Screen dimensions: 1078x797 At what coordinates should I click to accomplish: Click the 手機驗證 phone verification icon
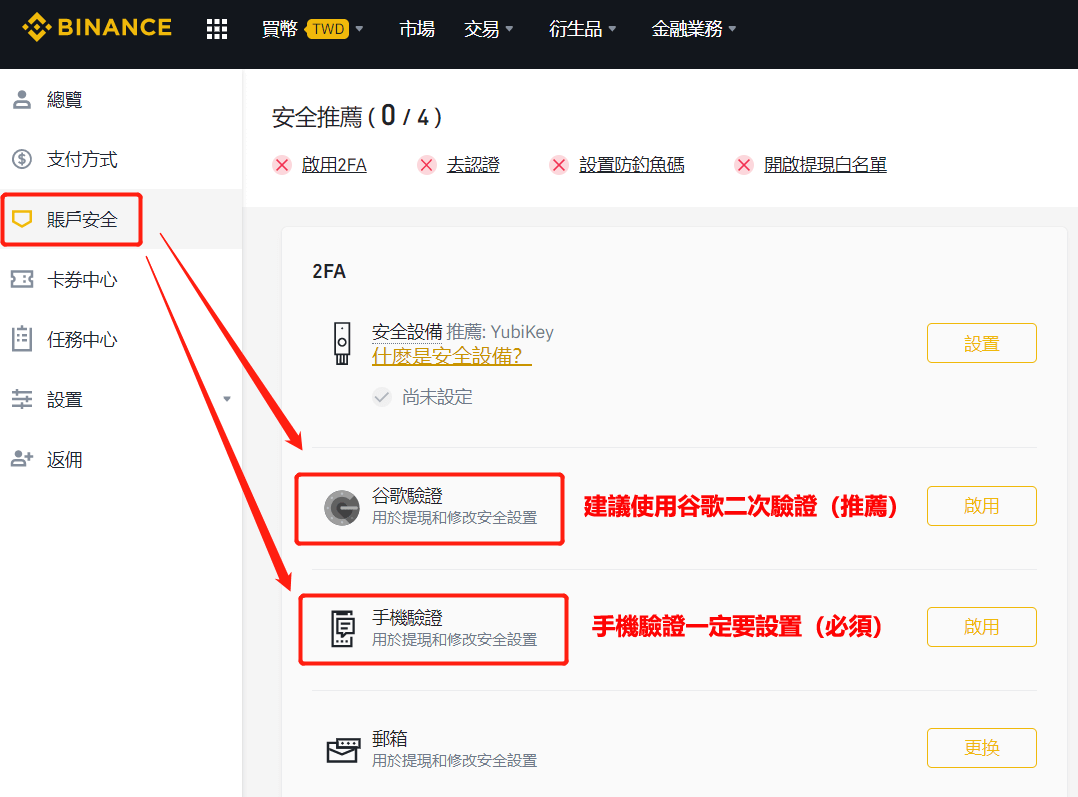(344, 626)
